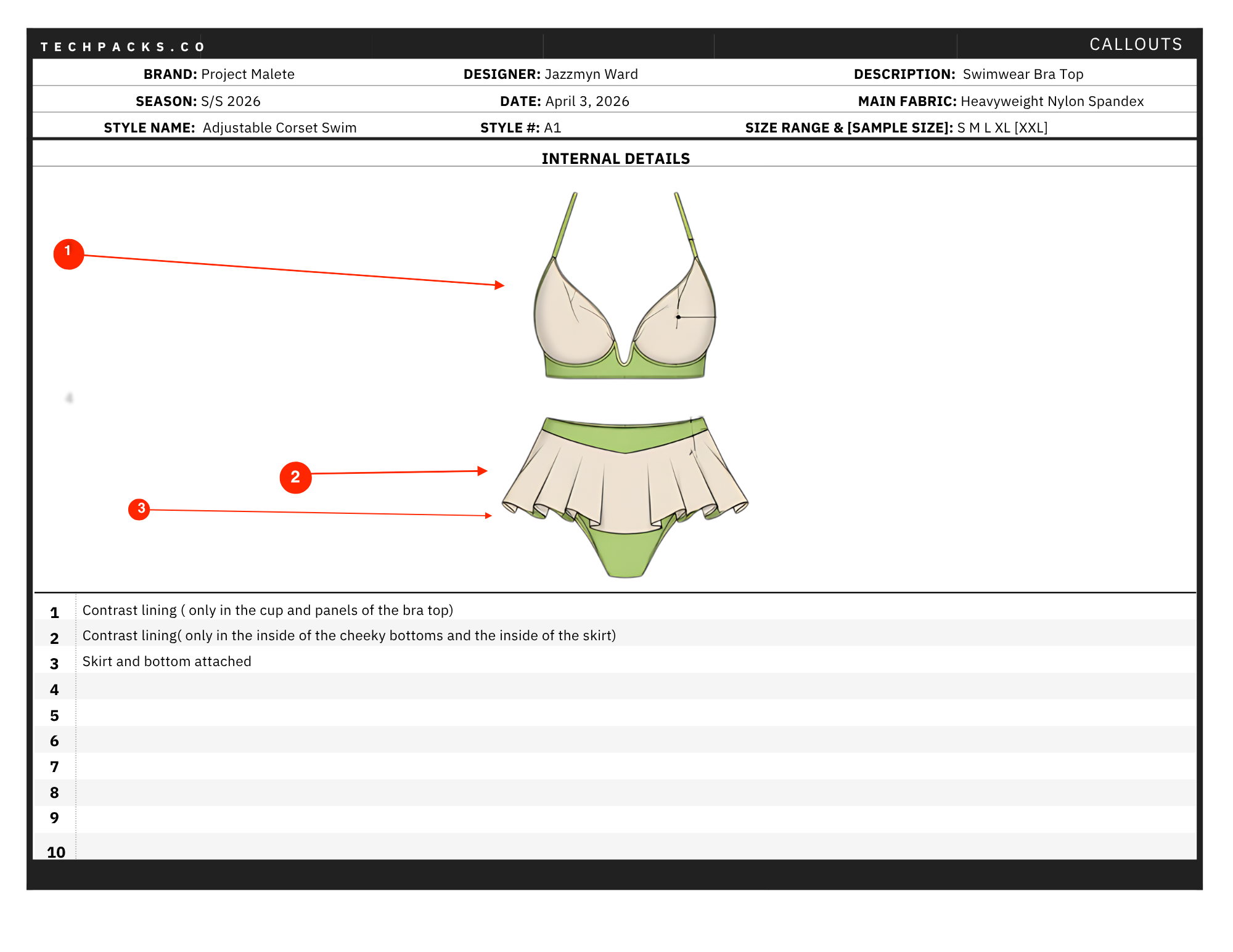Click the CALLOUTS header label
Viewport: 1233px width, 952px height.
(x=1136, y=44)
